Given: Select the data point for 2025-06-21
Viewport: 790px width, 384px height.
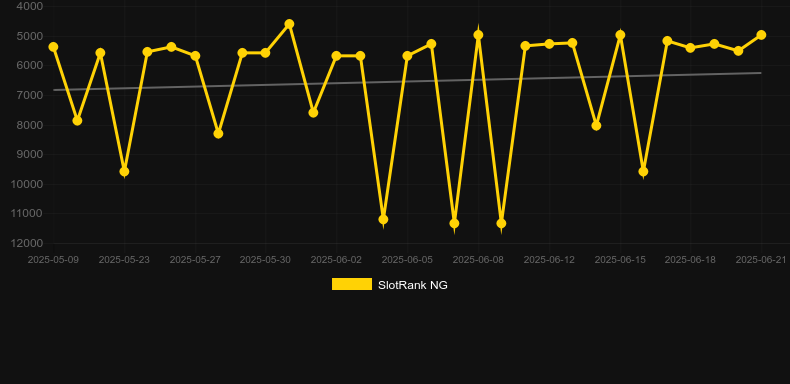Looking at the screenshot, I should [761, 35].
